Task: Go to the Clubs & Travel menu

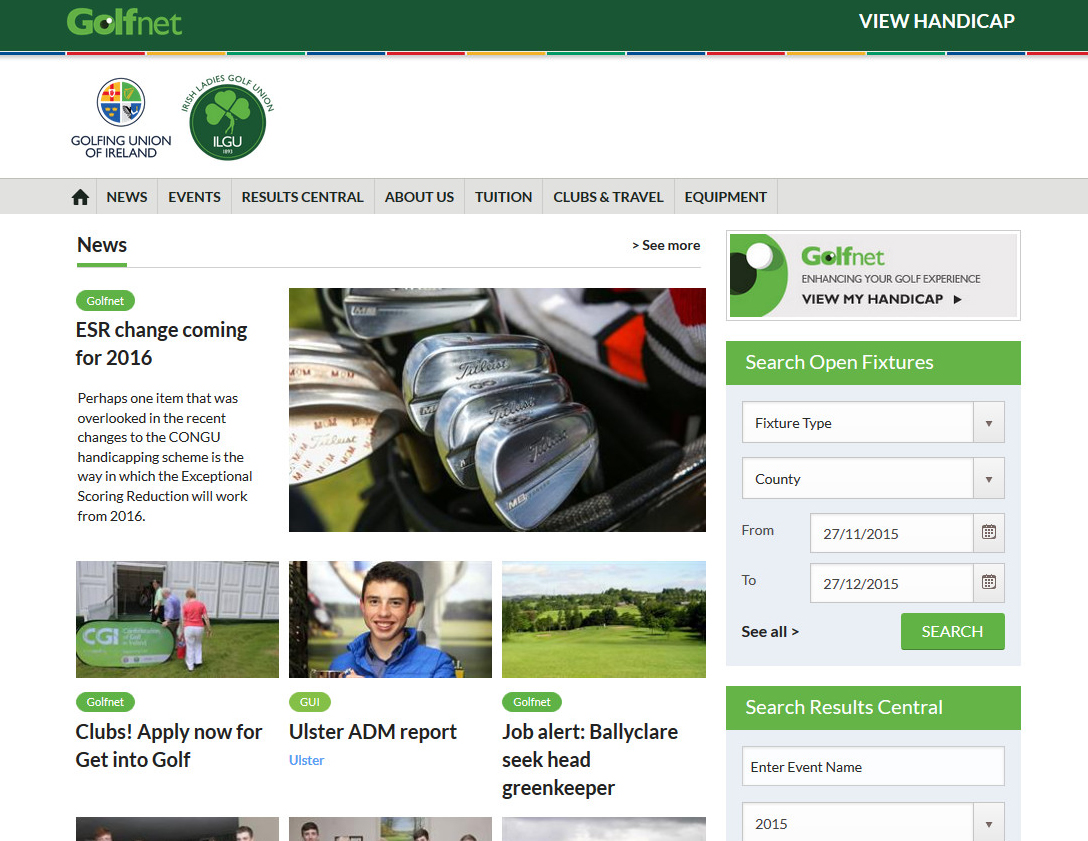Action: tap(608, 197)
